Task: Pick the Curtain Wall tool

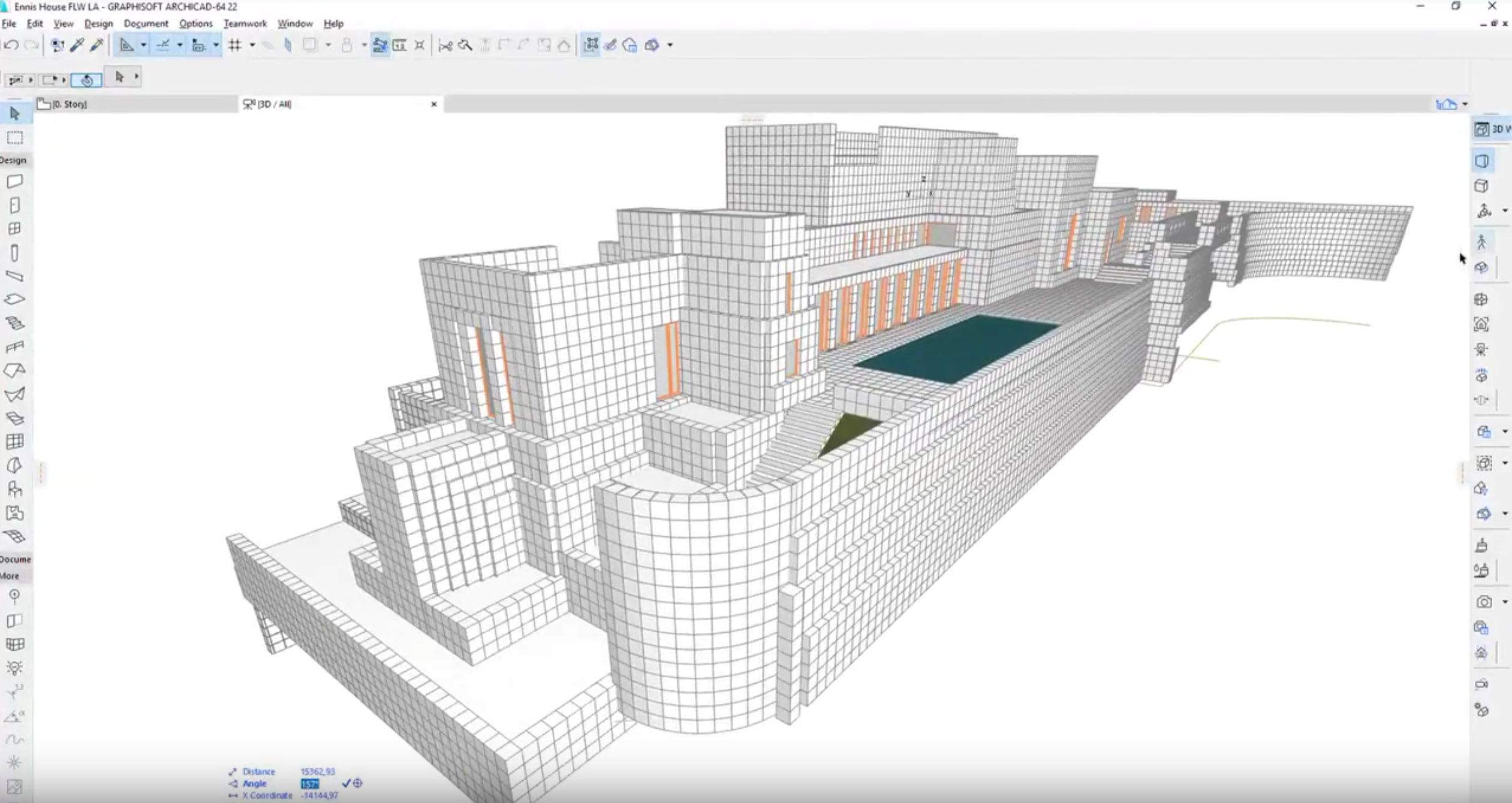Action: point(14,442)
